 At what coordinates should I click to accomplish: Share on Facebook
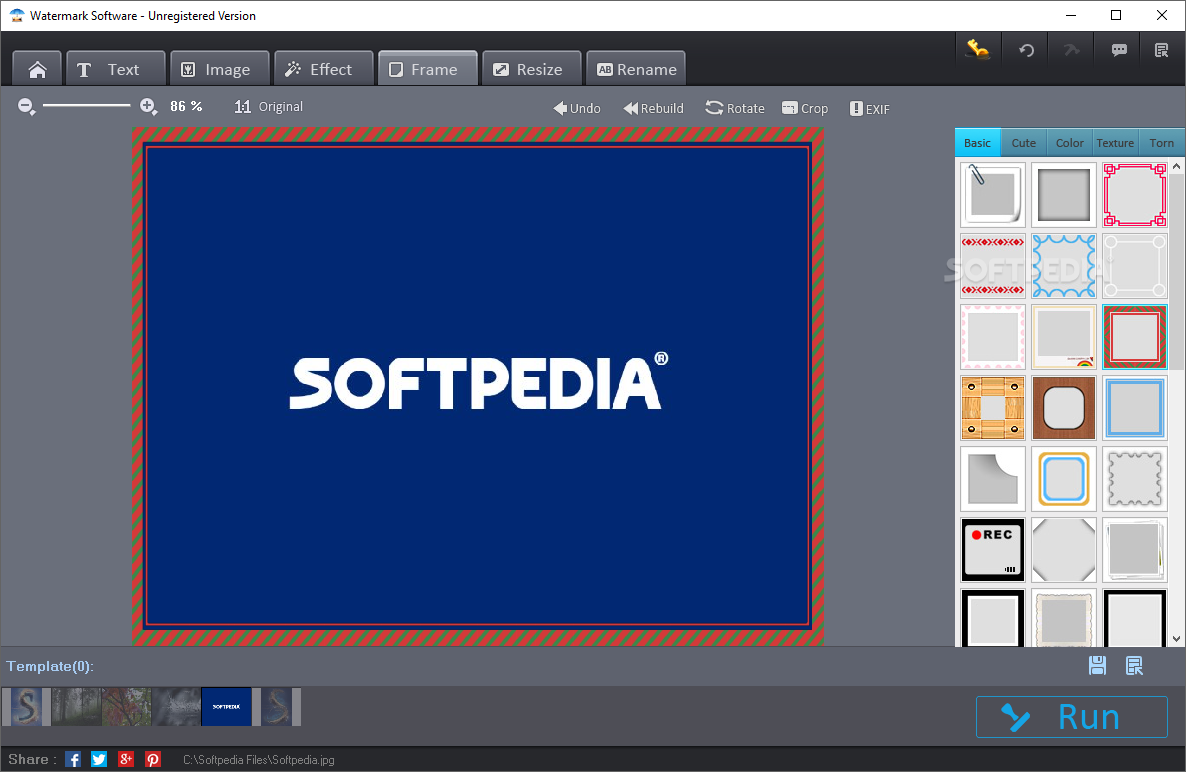coord(73,759)
